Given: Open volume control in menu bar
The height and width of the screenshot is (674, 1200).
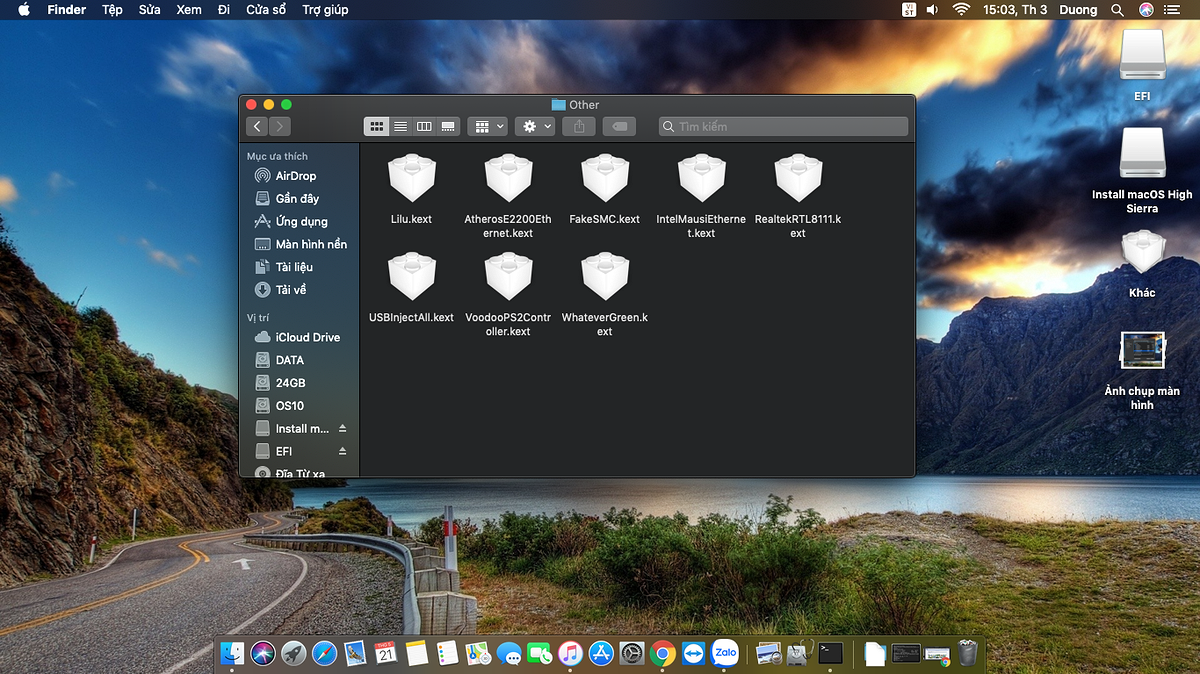Looking at the screenshot, I should pyautogui.click(x=933, y=10).
